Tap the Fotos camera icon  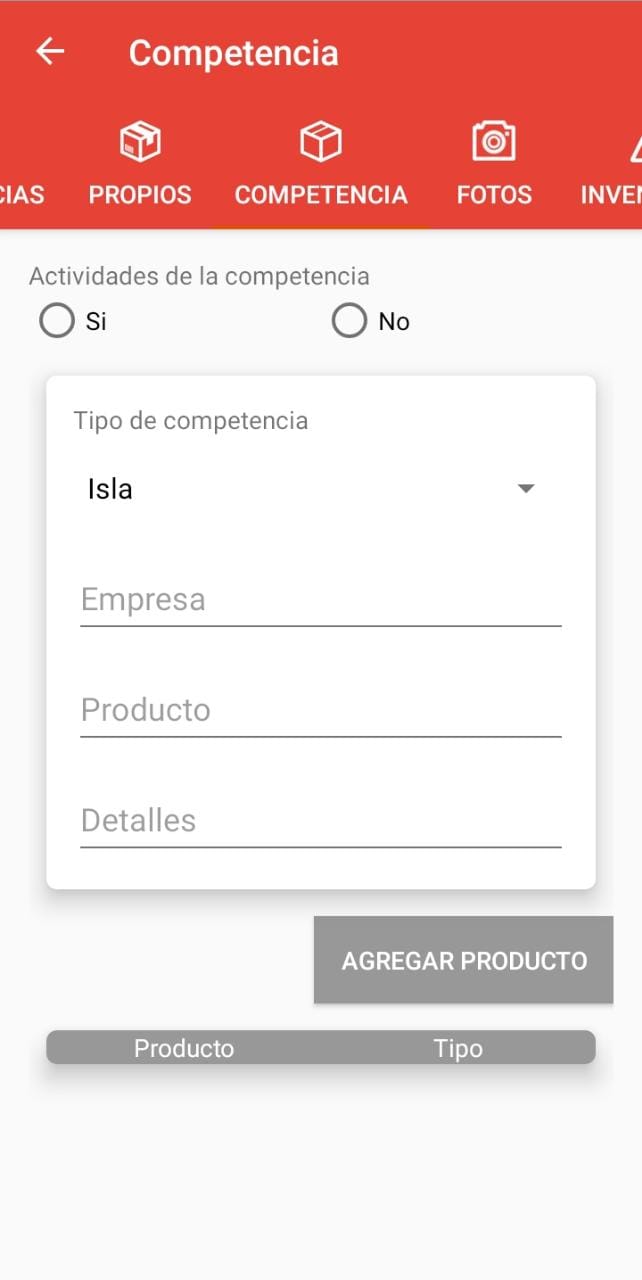(494, 142)
